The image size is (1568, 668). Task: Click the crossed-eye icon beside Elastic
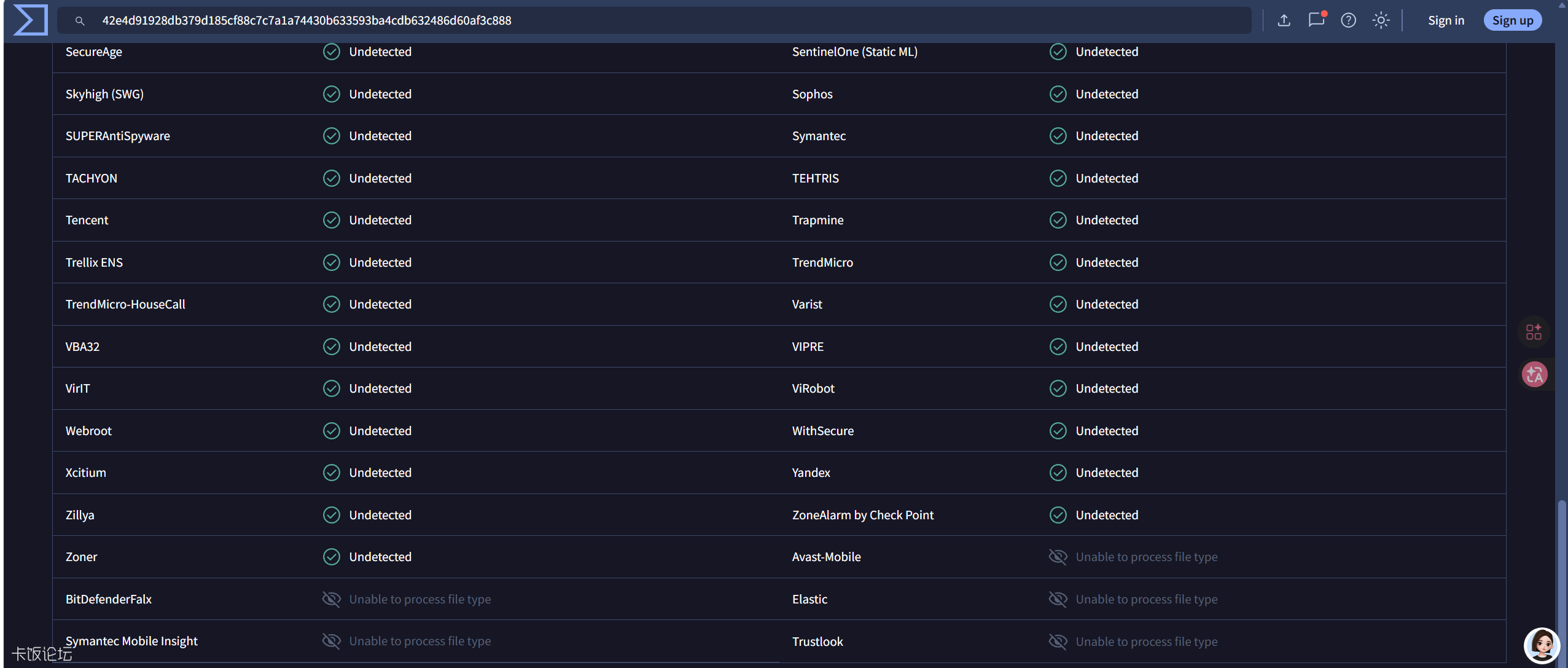click(x=1058, y=599)
